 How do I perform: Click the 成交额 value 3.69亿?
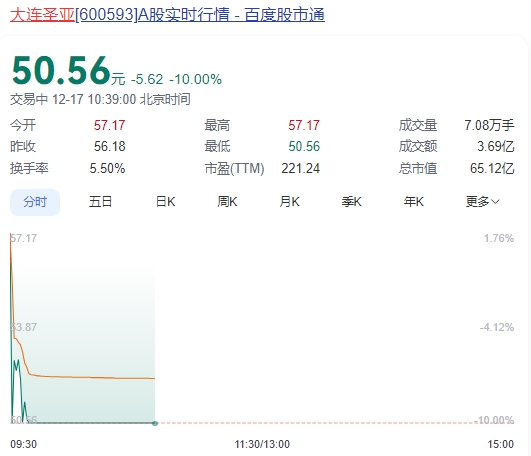pyautogui.click(x=496, y=147)
